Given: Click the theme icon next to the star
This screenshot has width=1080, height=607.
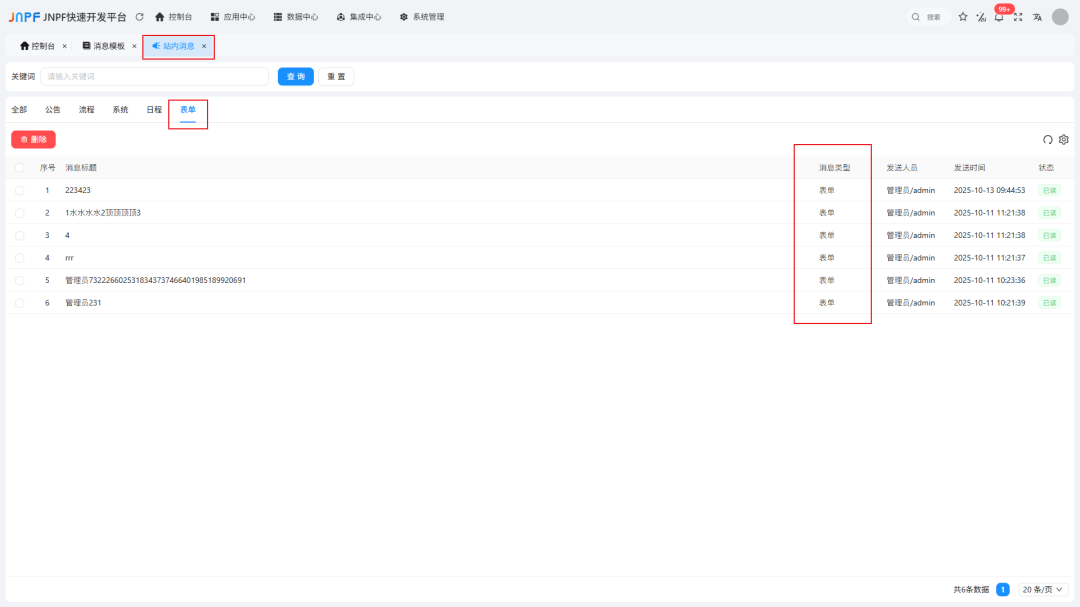Looking at the screenshot, I should click(x=981, y=17).
